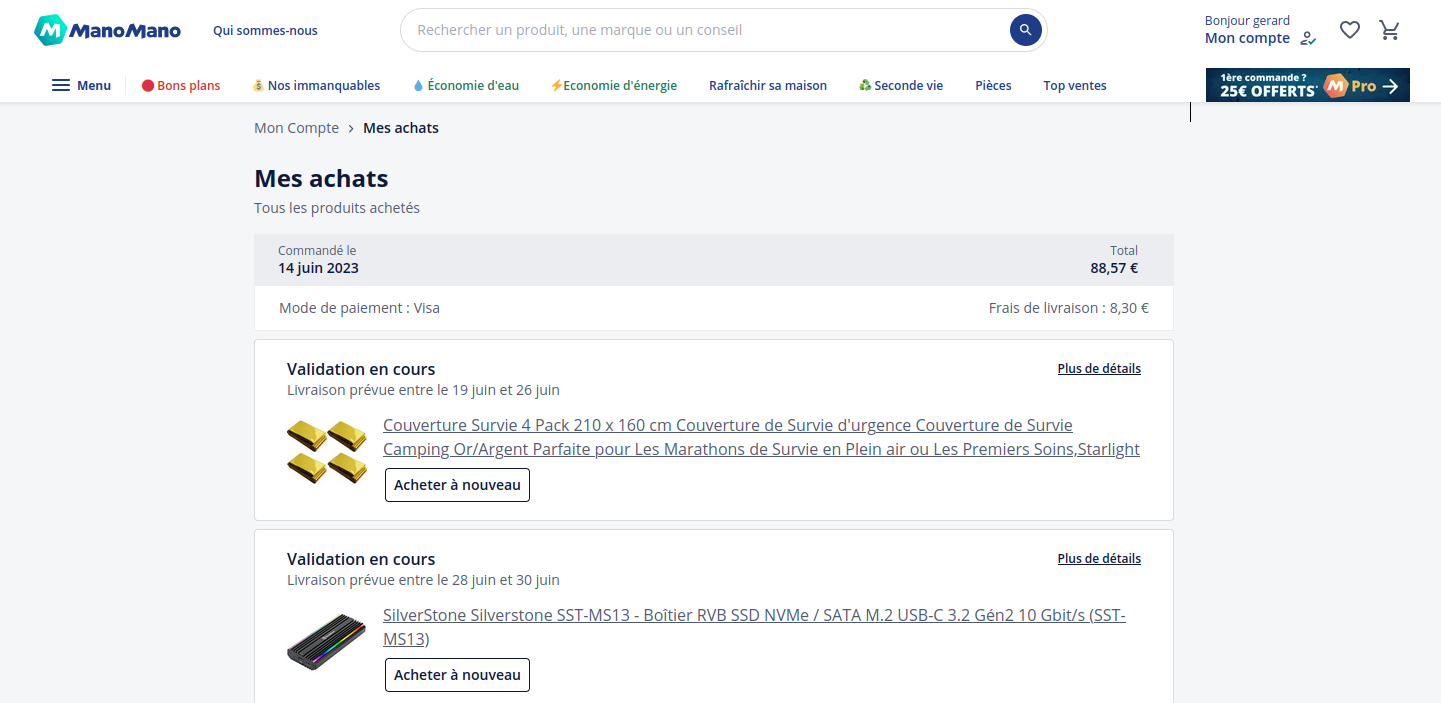Go to Nos immanquables
Viewport: 1441px width, 703px height.
coord(316,86)
